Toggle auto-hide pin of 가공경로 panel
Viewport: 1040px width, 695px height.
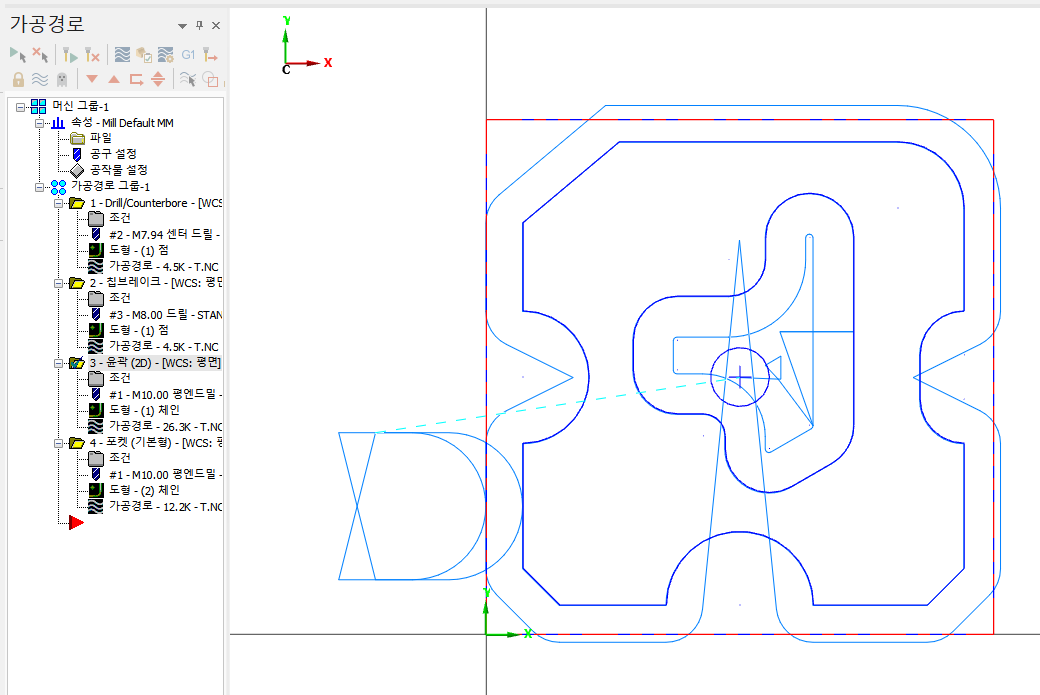coord(200,25)
